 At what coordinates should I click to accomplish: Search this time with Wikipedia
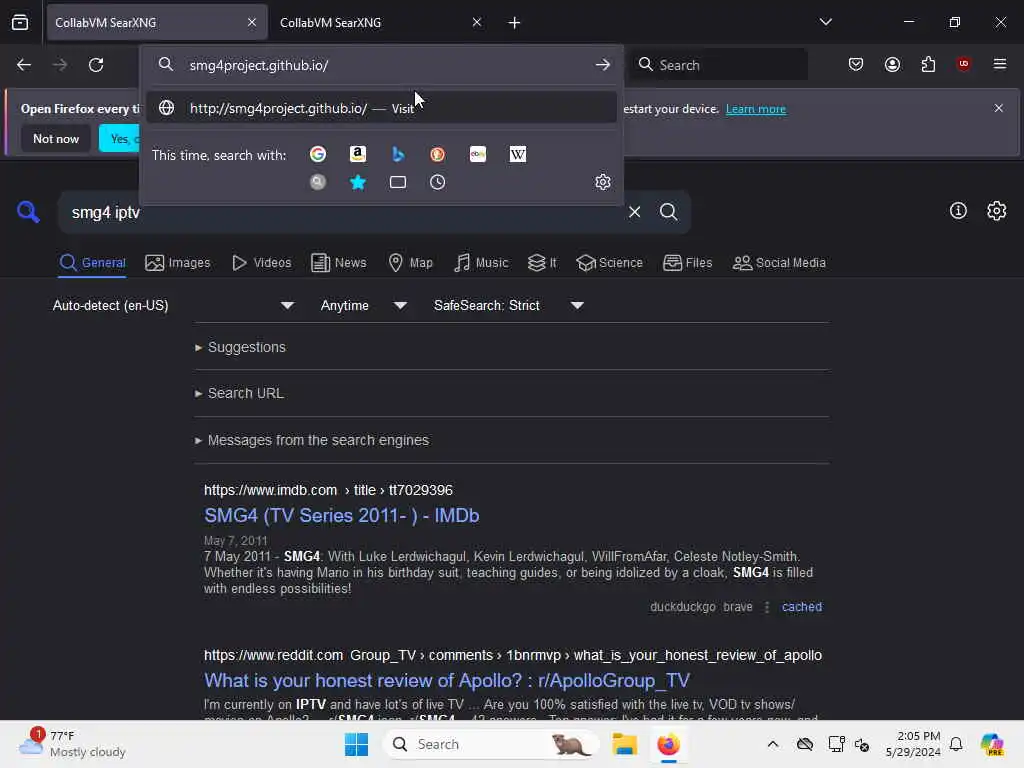tap(518, 154)
